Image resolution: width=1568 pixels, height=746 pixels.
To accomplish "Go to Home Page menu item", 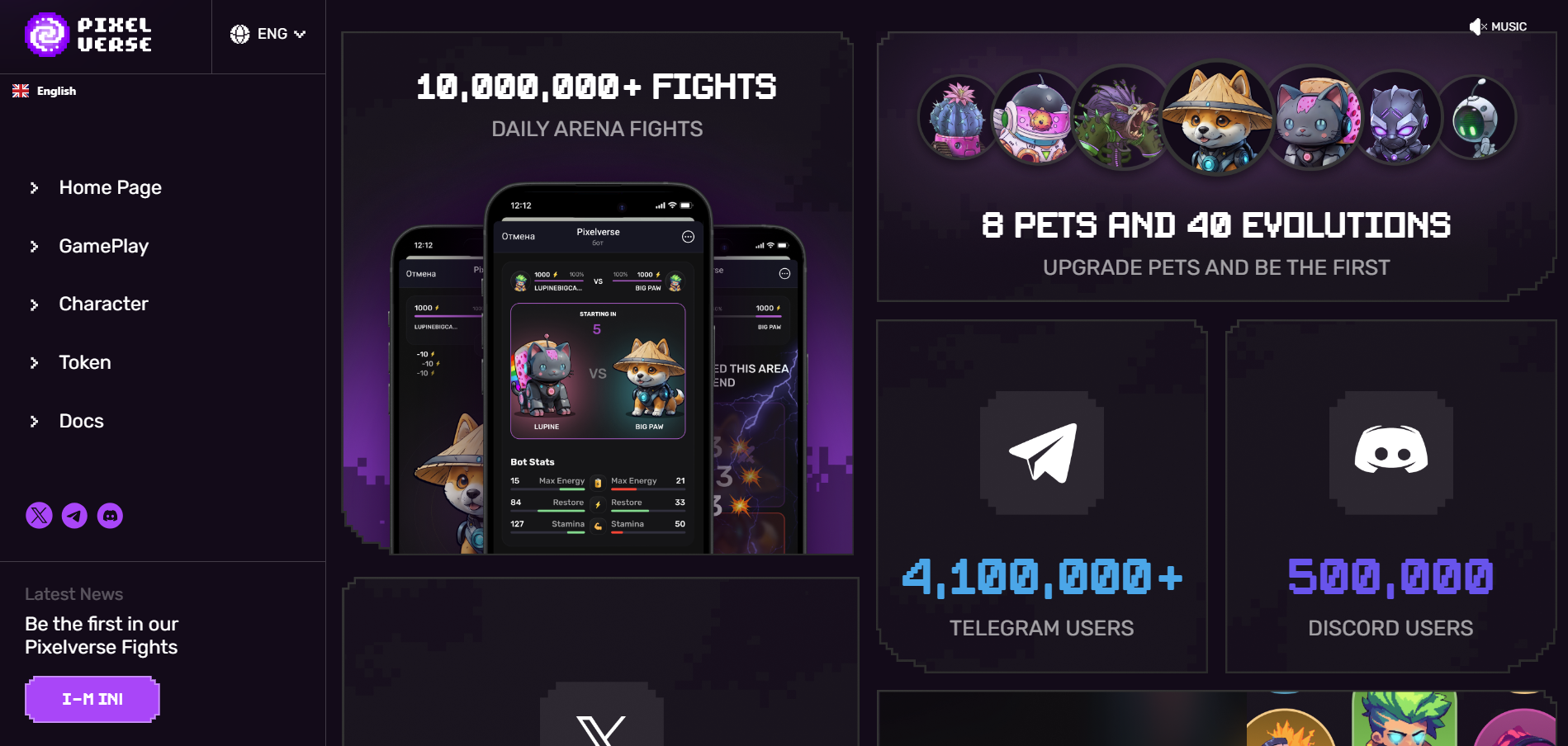I will tap(111, 187).
